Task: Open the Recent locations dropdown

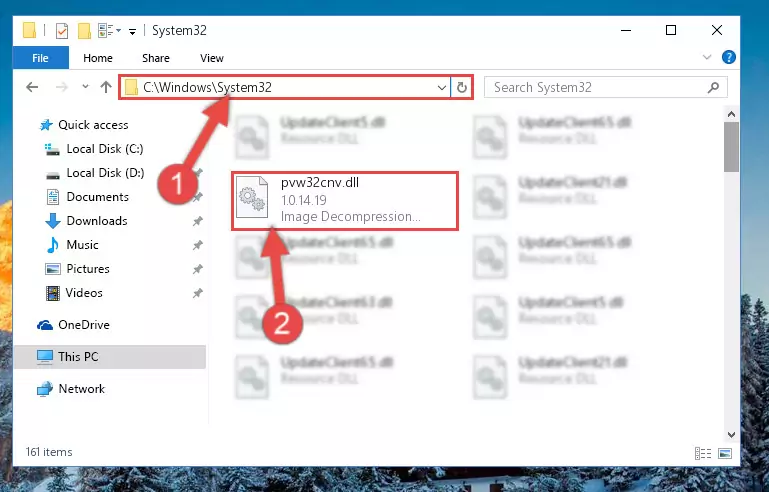Action: point(85,87)
